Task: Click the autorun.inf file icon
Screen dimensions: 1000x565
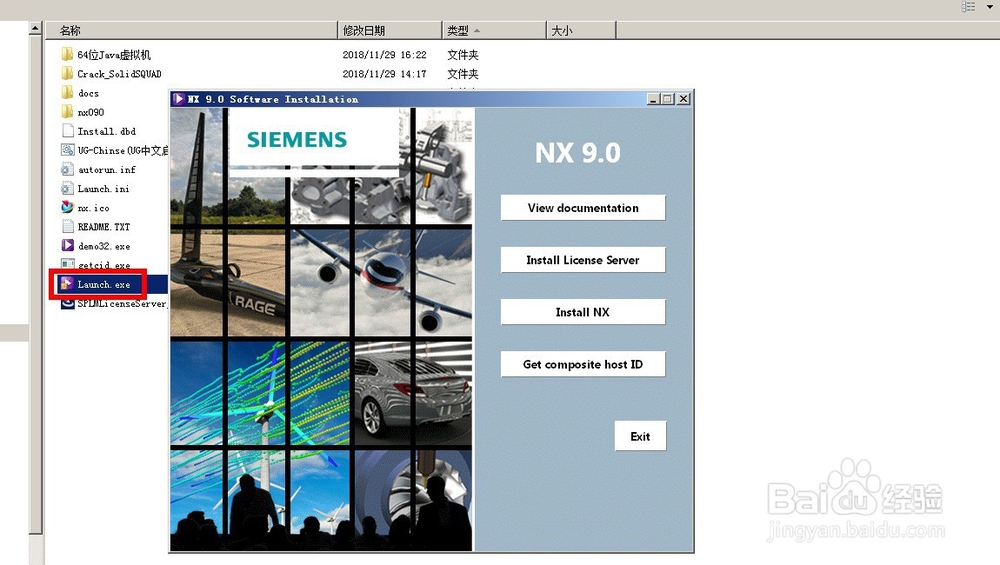Action: 68,169
